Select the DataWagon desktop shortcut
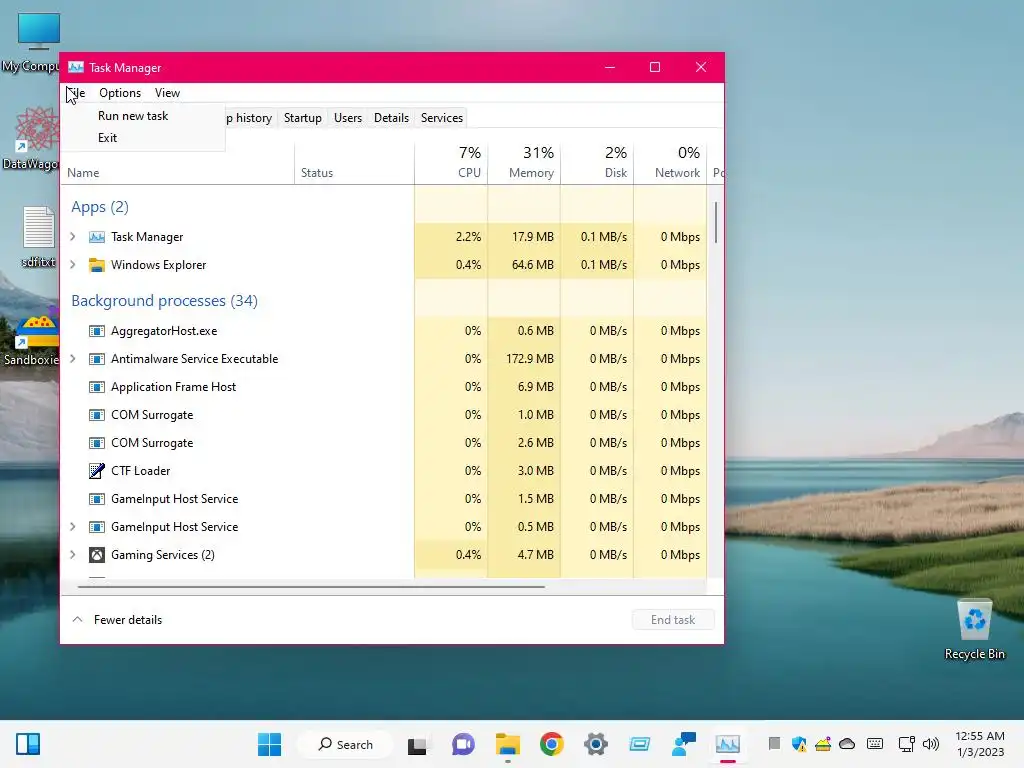This screenshot has width=1024, height=768. (31, 138)
